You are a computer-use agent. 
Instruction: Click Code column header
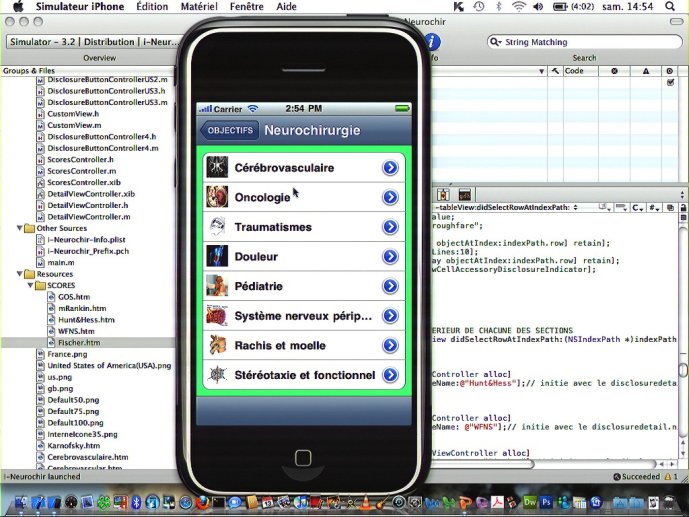pyautogui.click(x=580, y=71)
